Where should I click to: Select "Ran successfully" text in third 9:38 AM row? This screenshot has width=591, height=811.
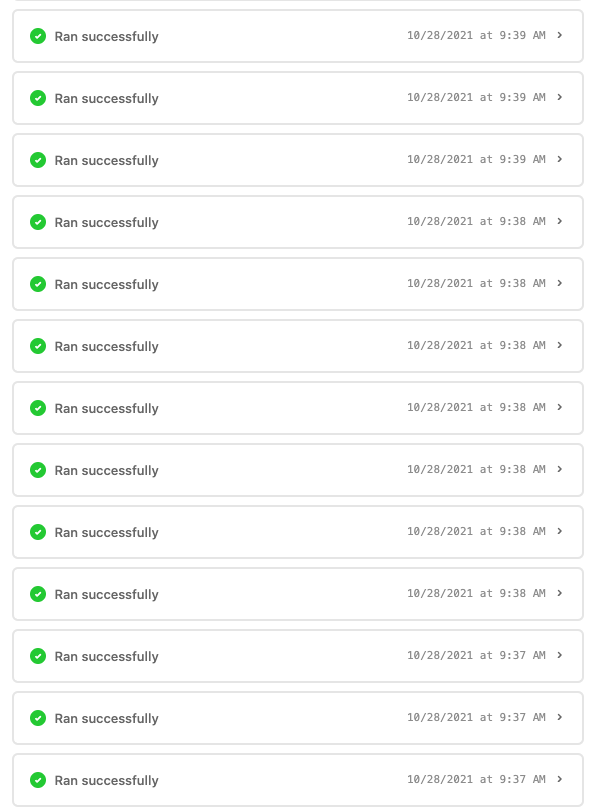click(x=107, y=347)
